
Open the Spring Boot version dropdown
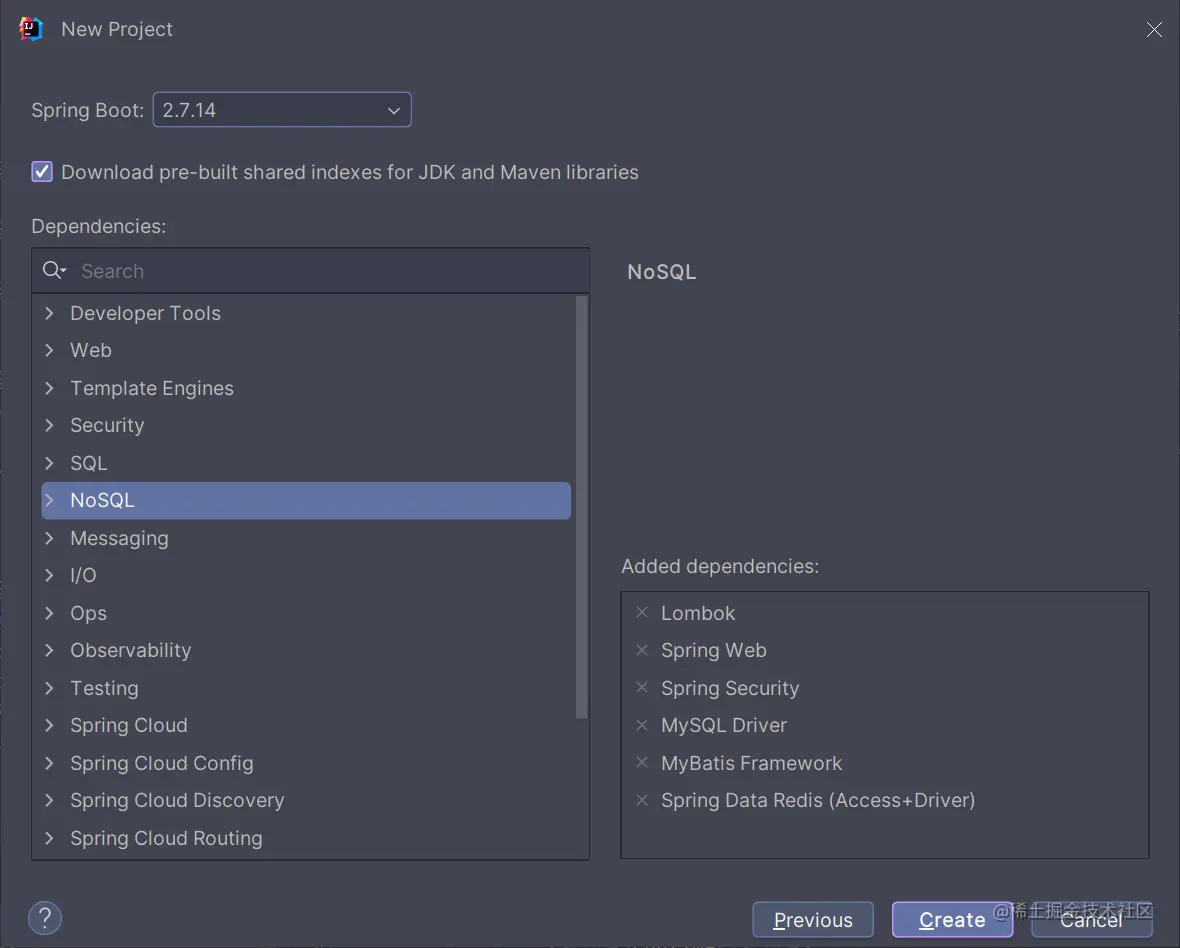[x=282, y=110]
